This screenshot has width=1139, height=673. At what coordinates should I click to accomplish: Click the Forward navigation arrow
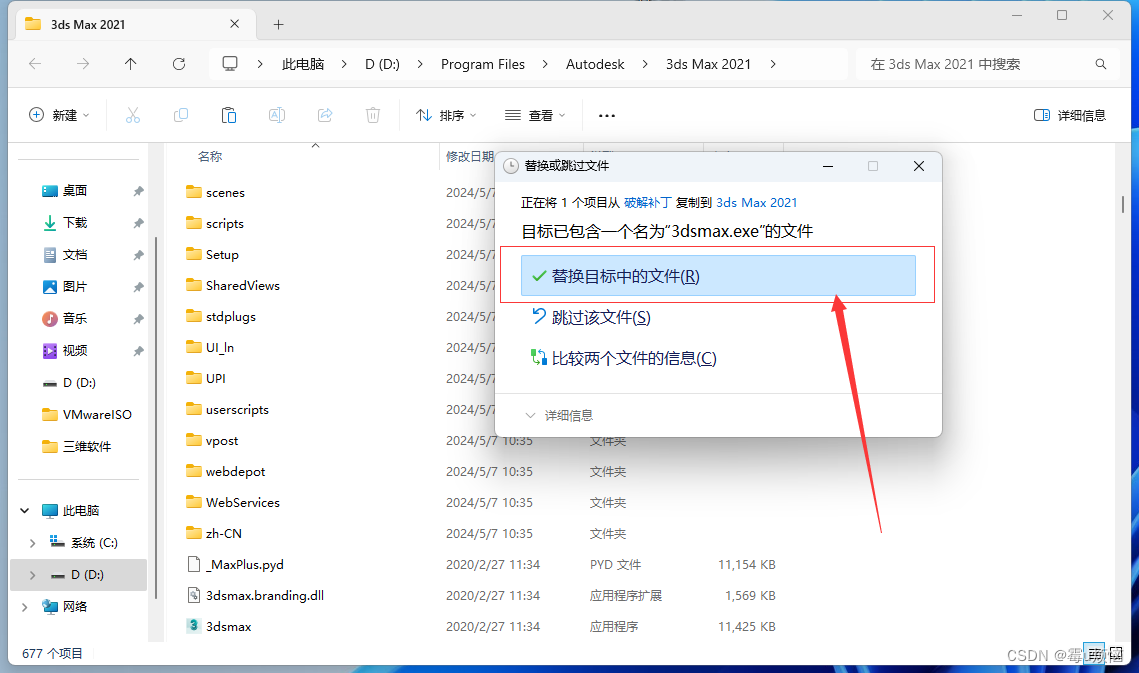coord(83,64)
